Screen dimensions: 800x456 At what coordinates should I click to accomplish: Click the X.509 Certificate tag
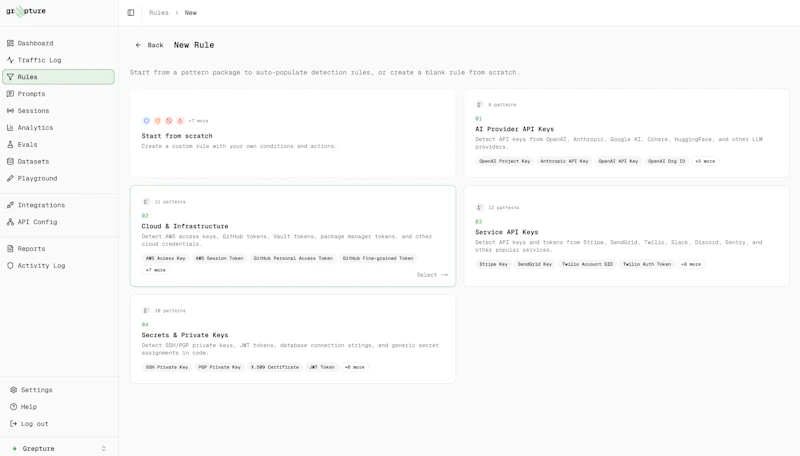tap(275, 367)
